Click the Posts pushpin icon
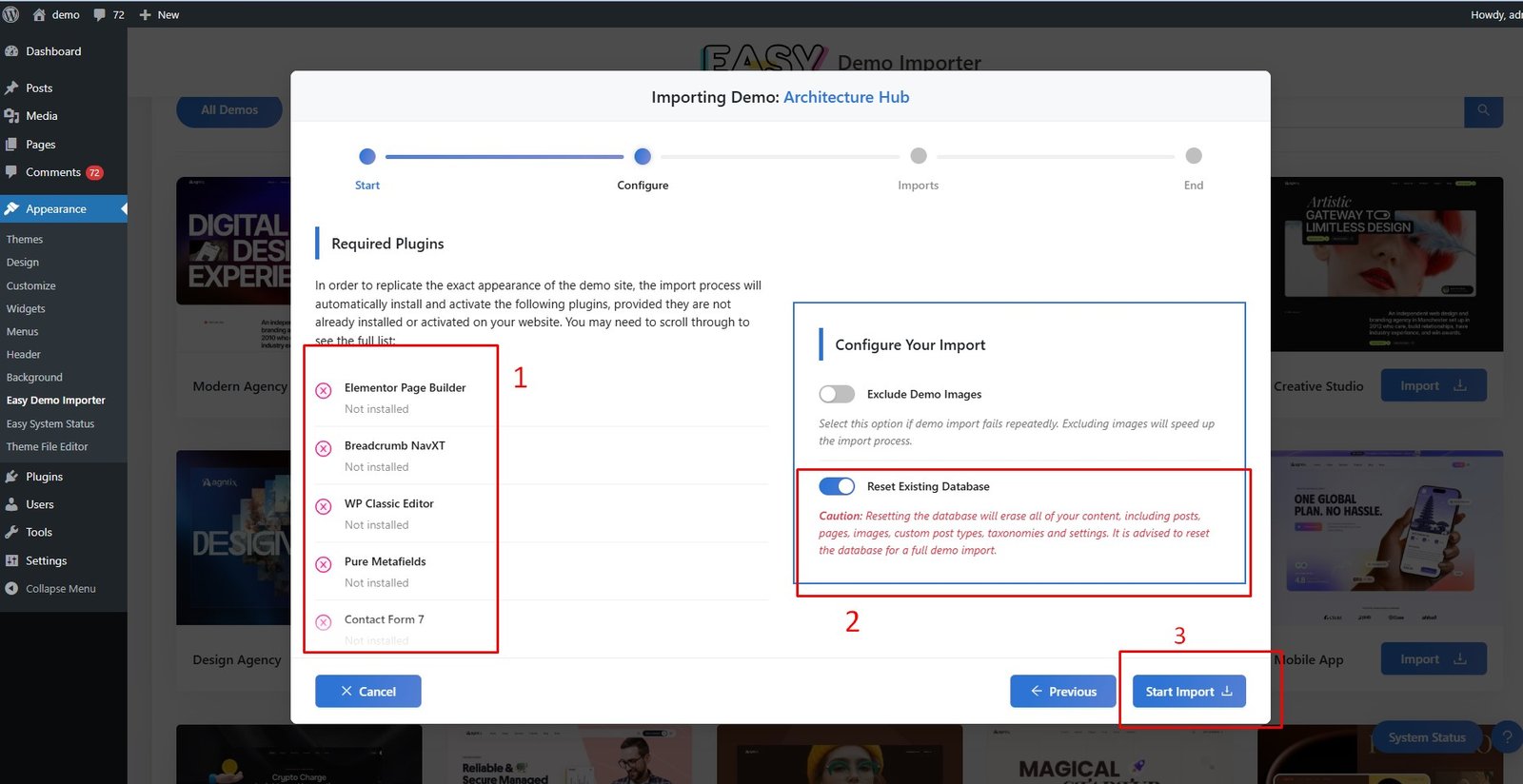This screenshot has height=784, width=1523. pos(11,88)
